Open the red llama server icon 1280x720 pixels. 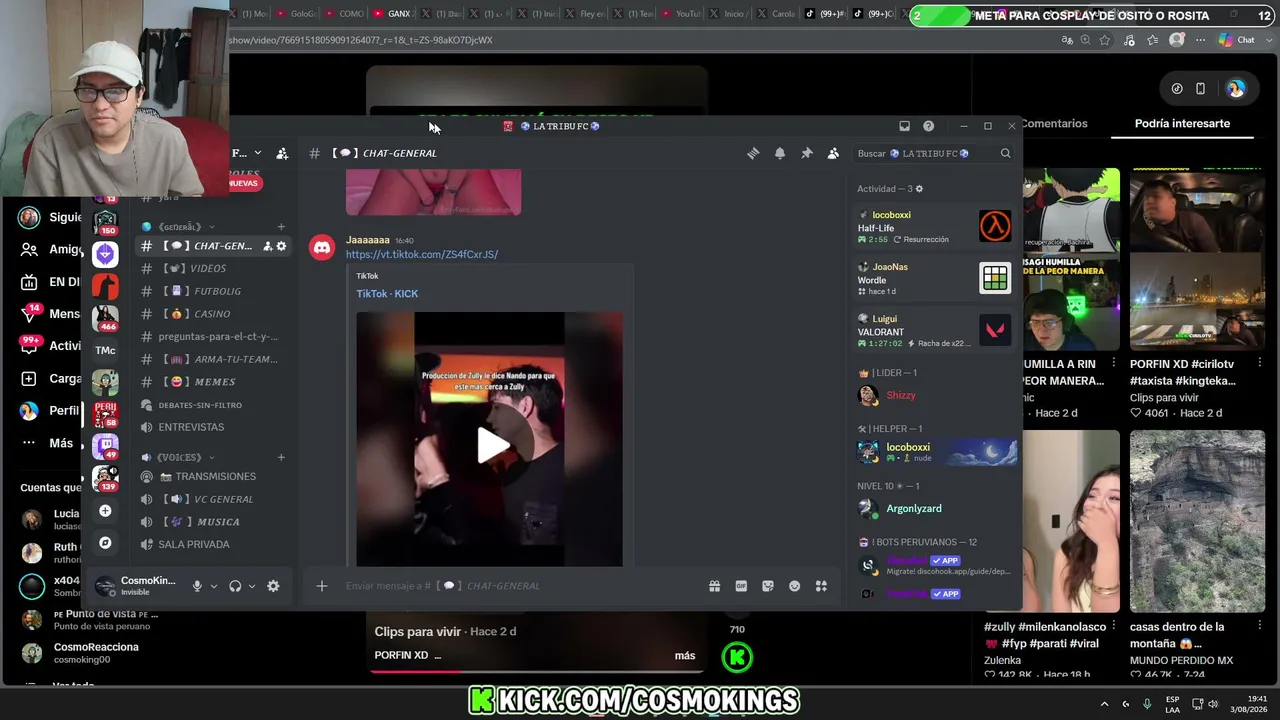[105, 286]
